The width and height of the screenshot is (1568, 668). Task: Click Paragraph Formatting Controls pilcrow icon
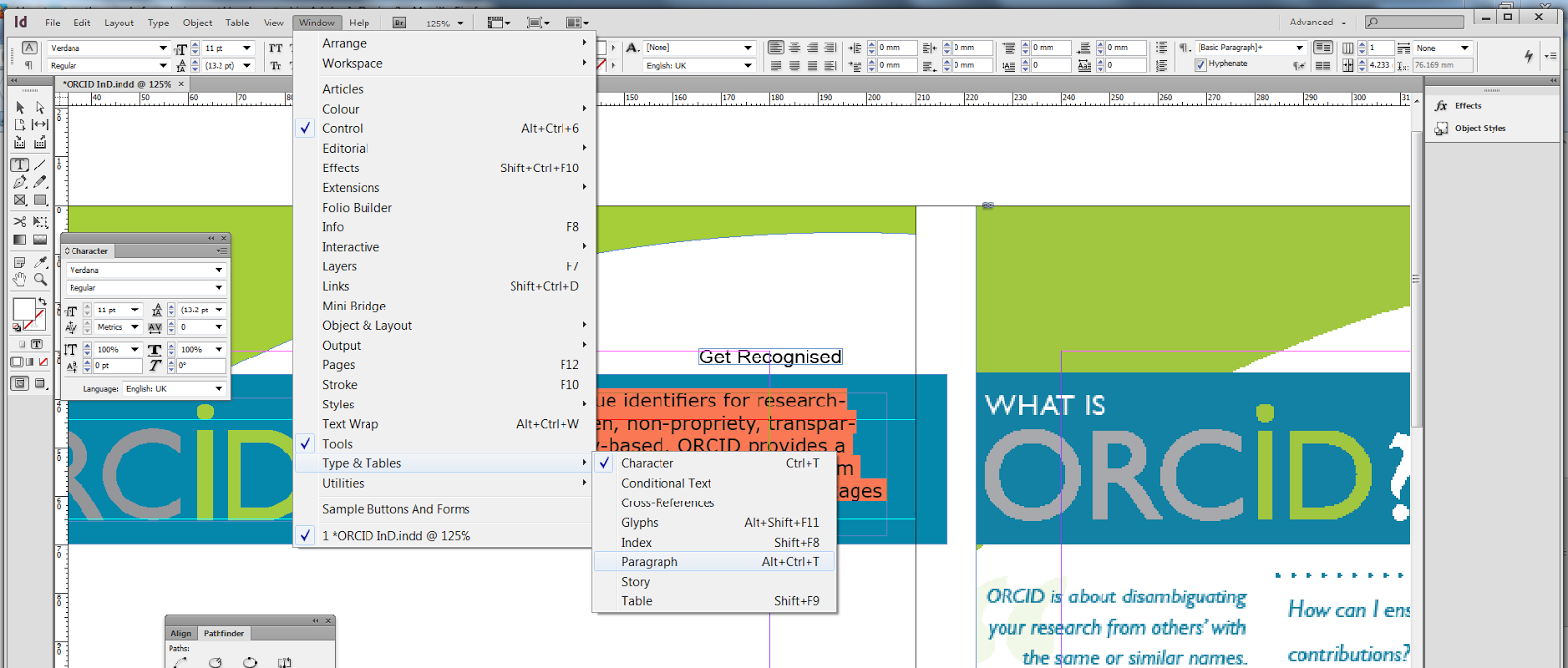pyautogui.click(x=29, y=65)
